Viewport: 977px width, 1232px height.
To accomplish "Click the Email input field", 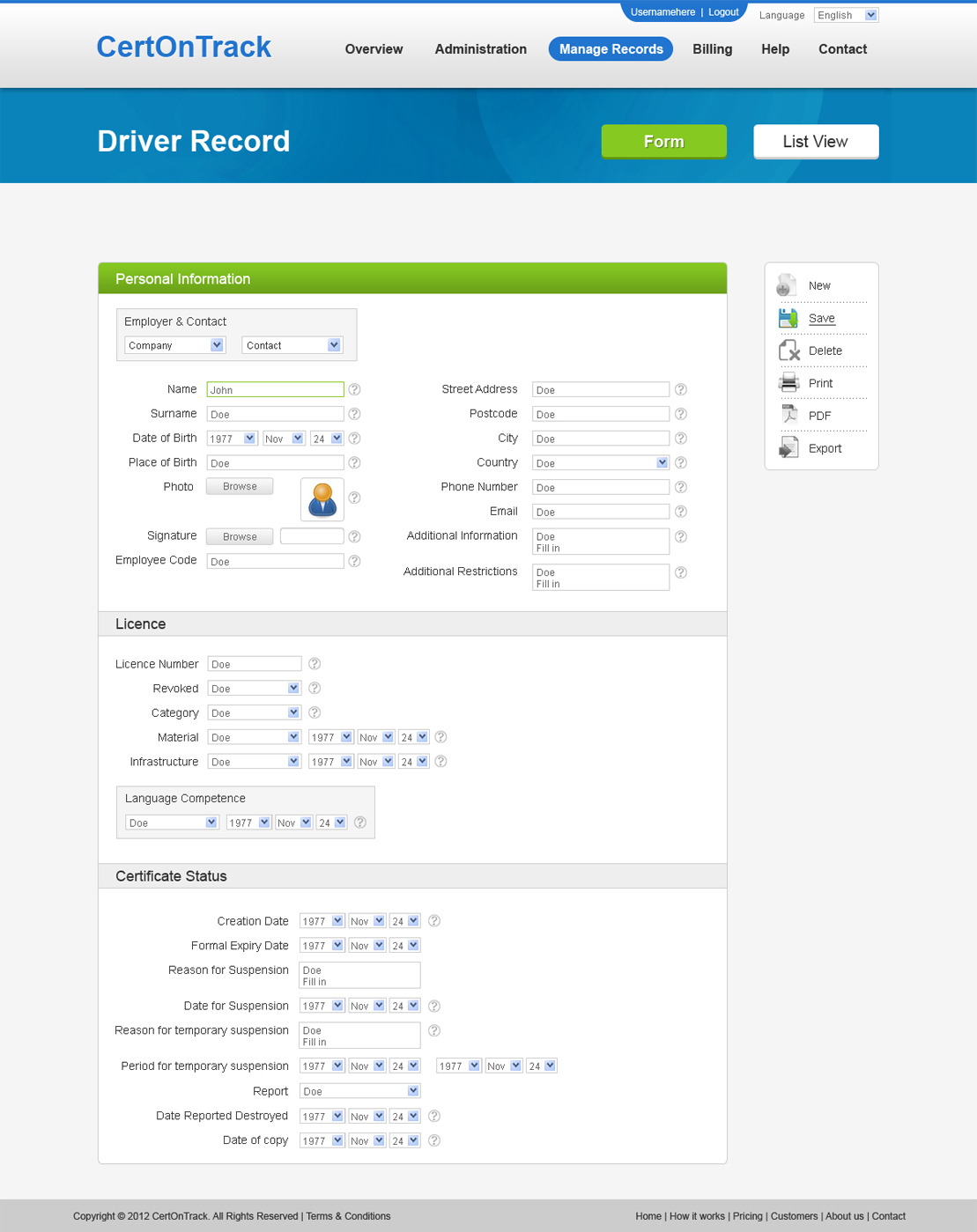I will pyautogui.click(x=601, y=512).
